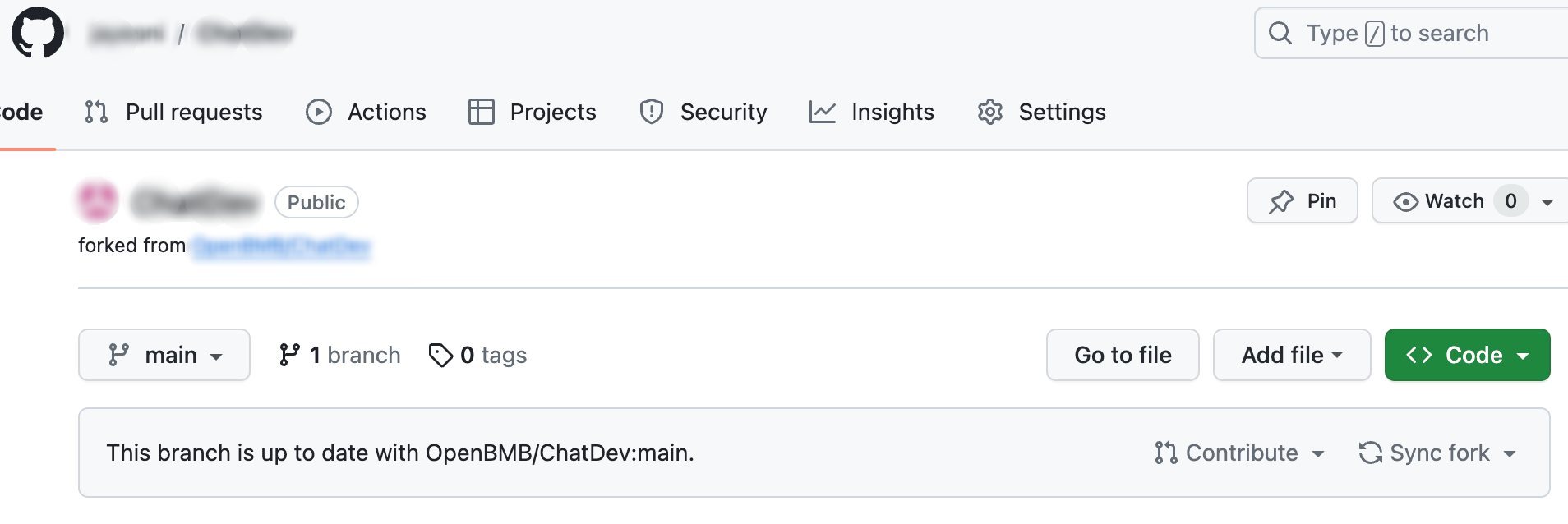This screenshot has width=1568, height=524.
Task: Expand the Sync fork dropdown
Action: coord(1437,453)
